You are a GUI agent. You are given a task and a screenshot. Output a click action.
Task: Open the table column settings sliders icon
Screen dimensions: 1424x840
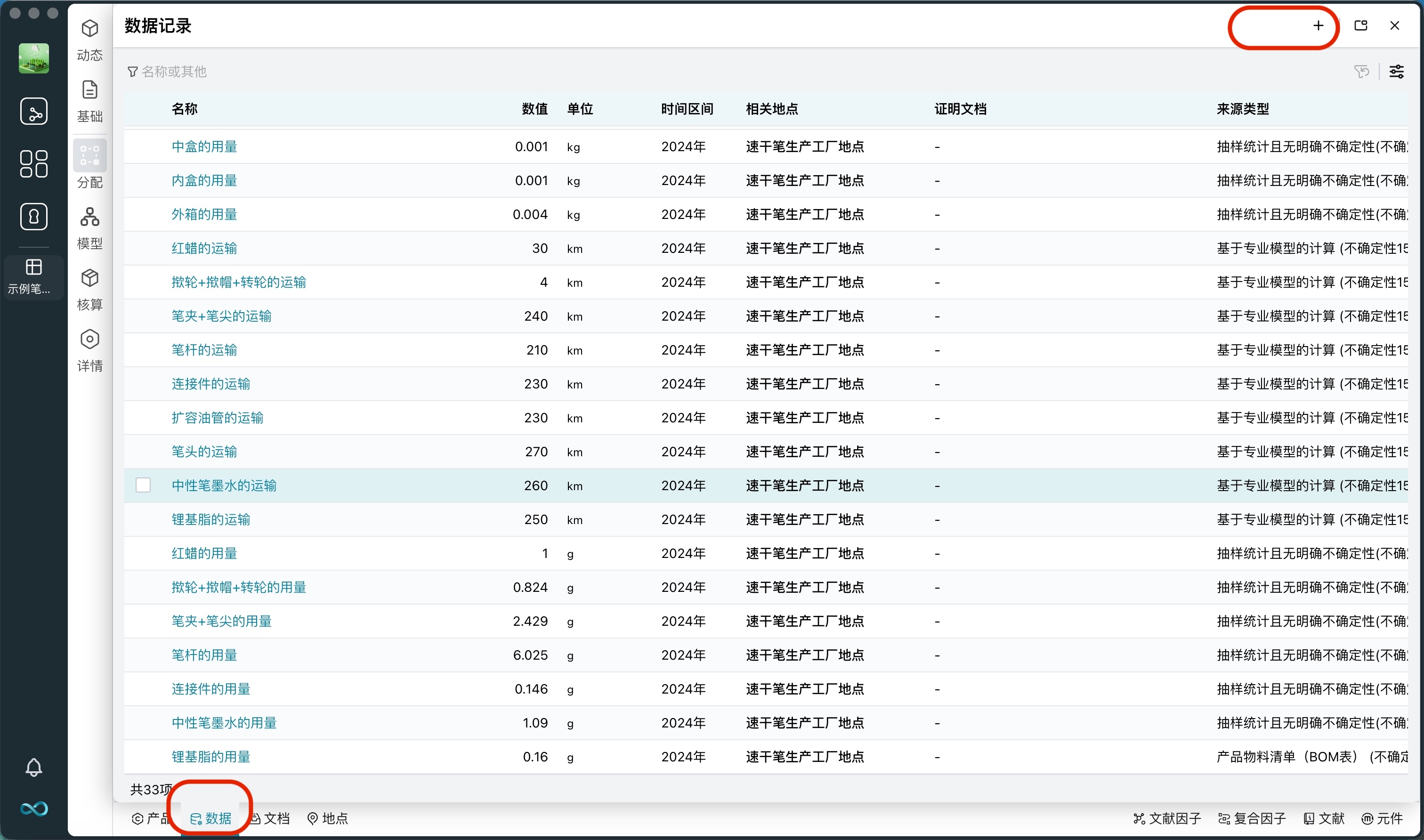pyautogui.click(x=1397, y=71)
